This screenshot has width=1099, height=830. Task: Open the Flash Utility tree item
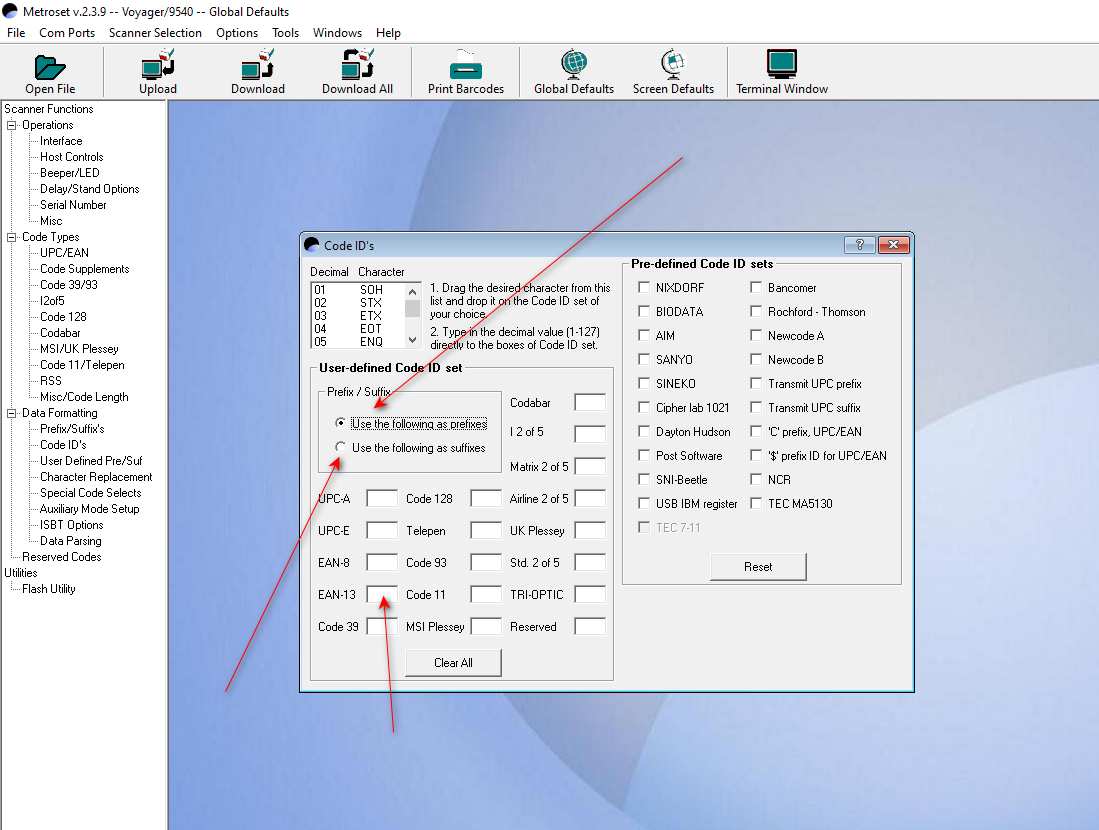(48, 590)
